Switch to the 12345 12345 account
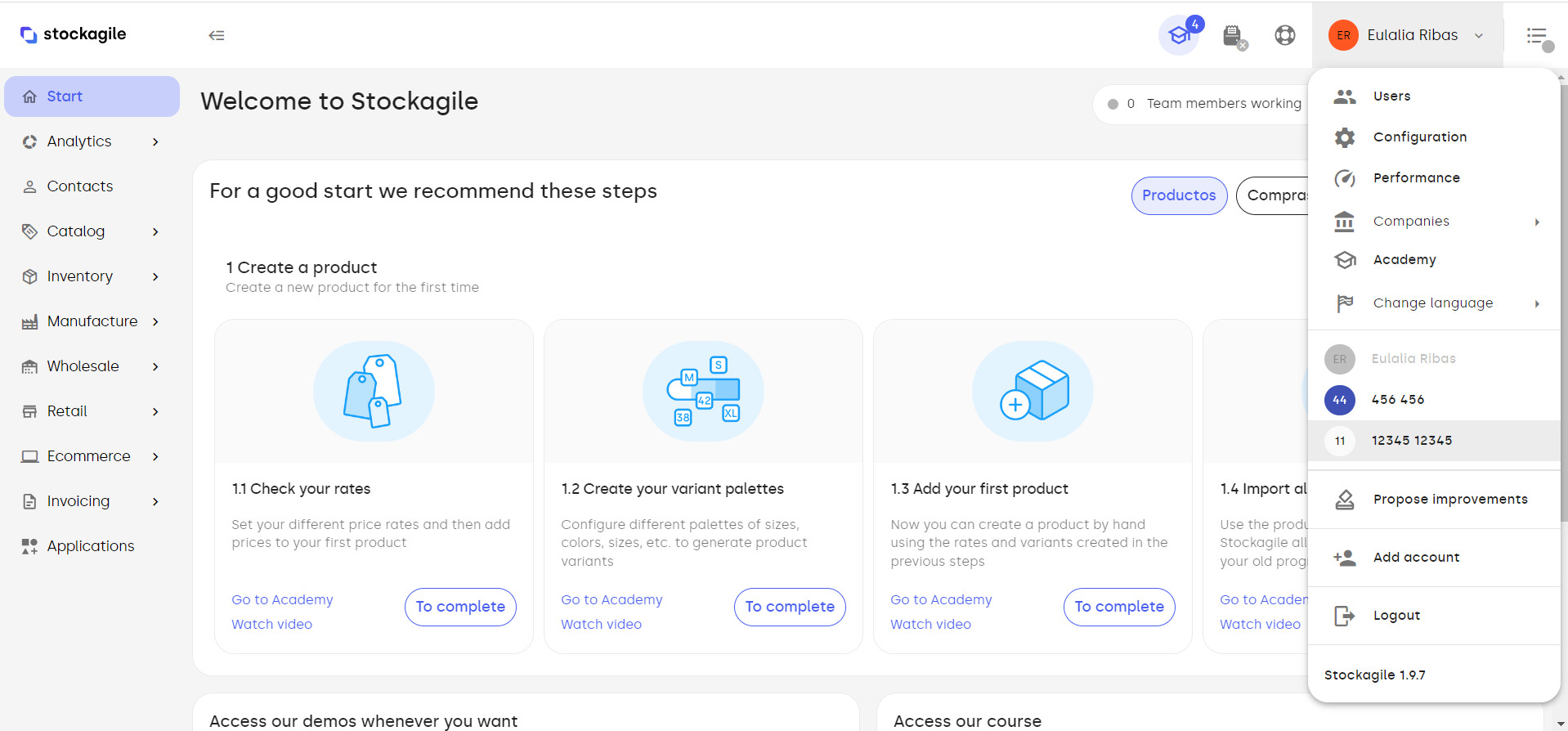The height and width of the screenshot is (731, 1568). 1434,441
